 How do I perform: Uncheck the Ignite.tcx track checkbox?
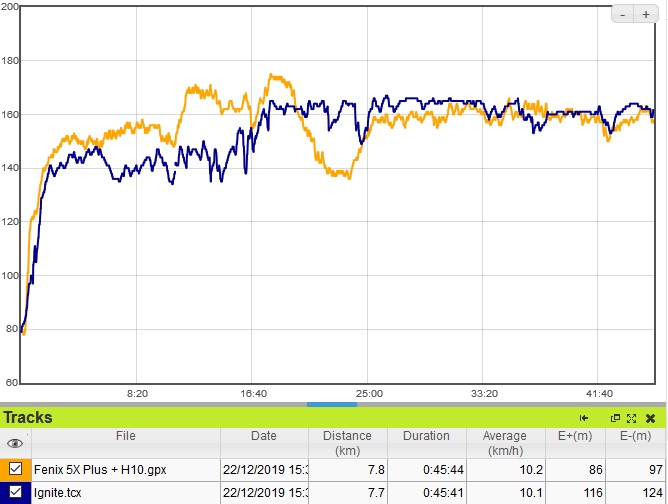15,491
